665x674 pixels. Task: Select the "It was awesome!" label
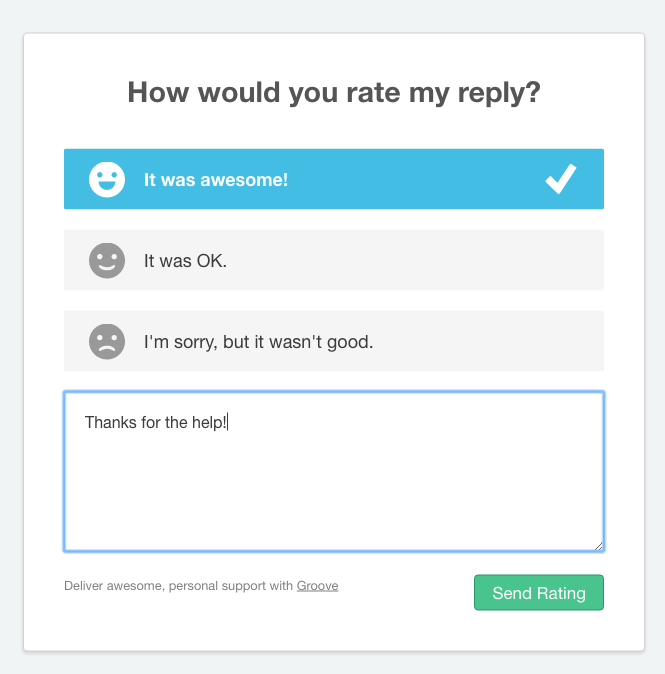216,180
